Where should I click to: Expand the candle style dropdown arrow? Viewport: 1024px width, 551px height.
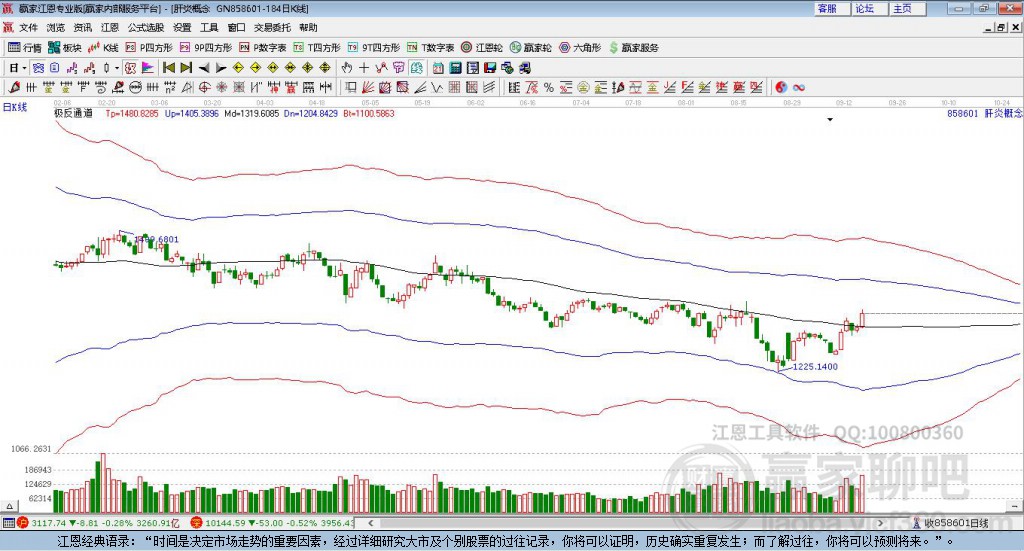click(x=117, y=68)
